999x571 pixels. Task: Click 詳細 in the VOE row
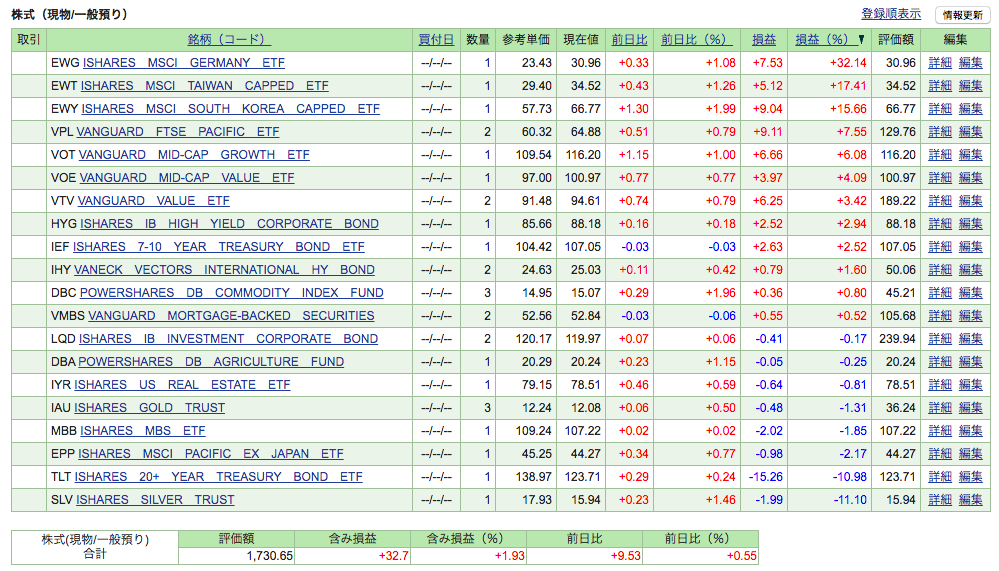pyautogui.click(x=940, y=177)
